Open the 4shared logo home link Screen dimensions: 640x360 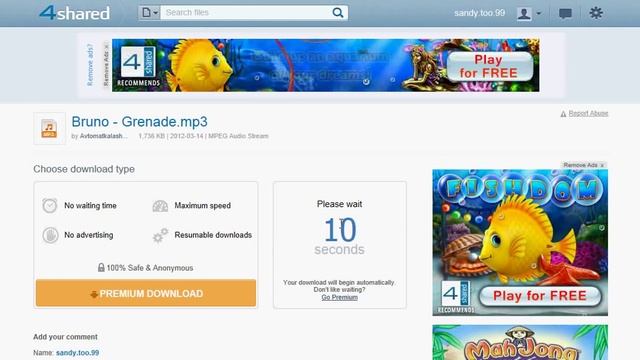tap(75, 13)
